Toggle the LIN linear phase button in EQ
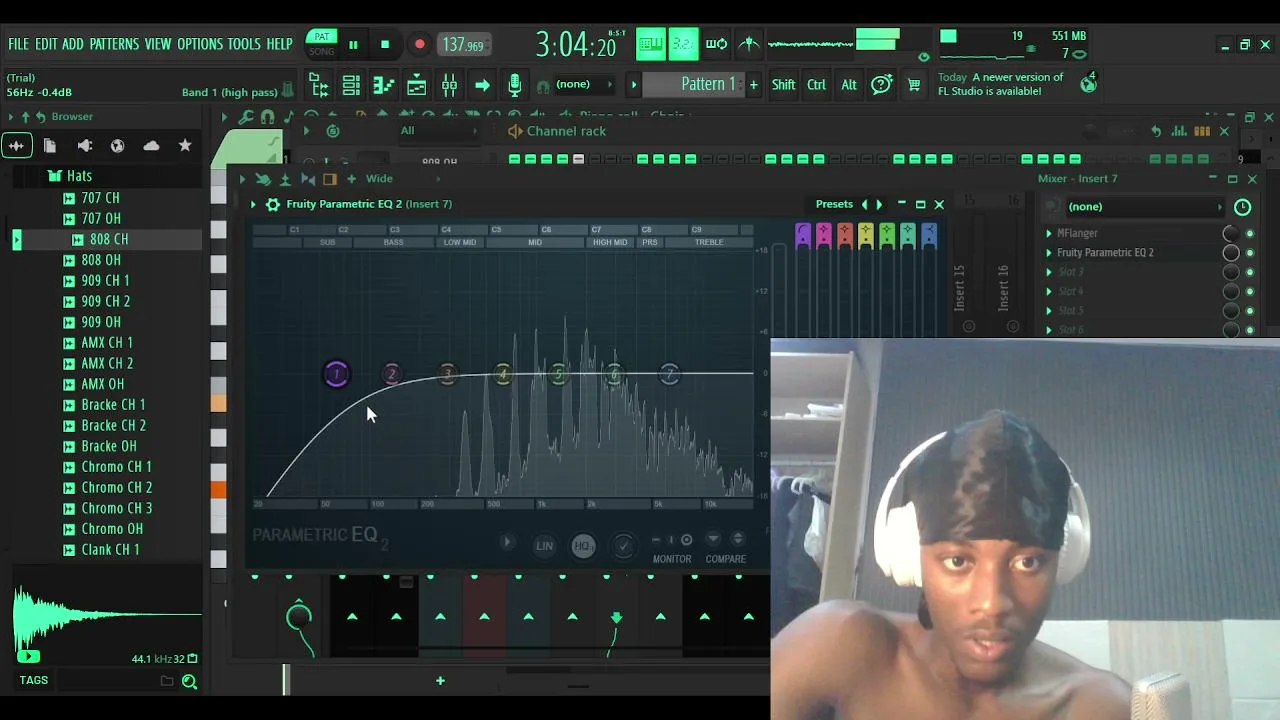1280x720 pixels. coord(544,546)
